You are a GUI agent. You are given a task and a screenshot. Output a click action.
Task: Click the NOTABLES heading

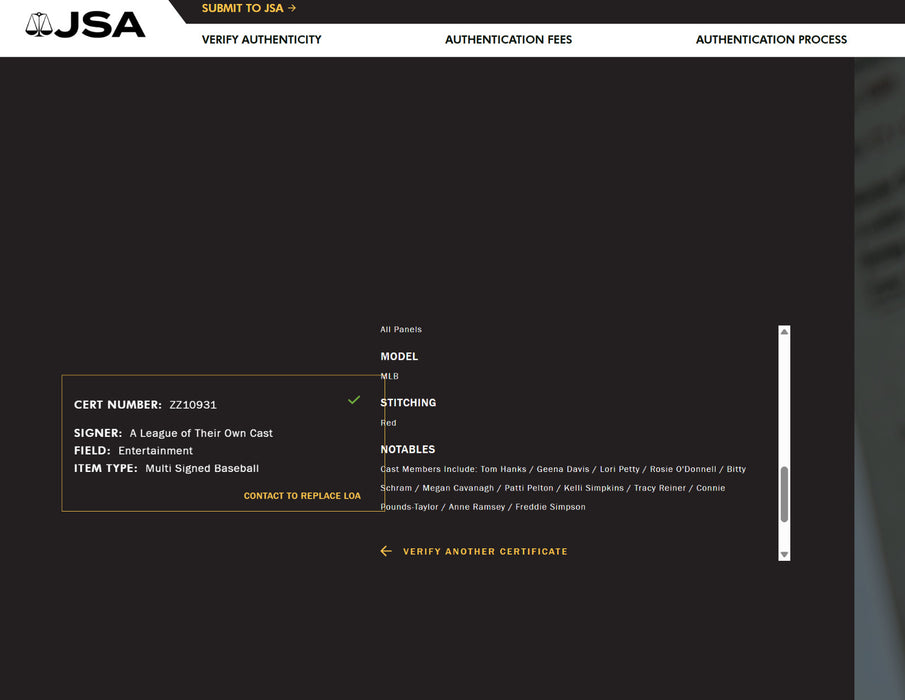(407, 449)
